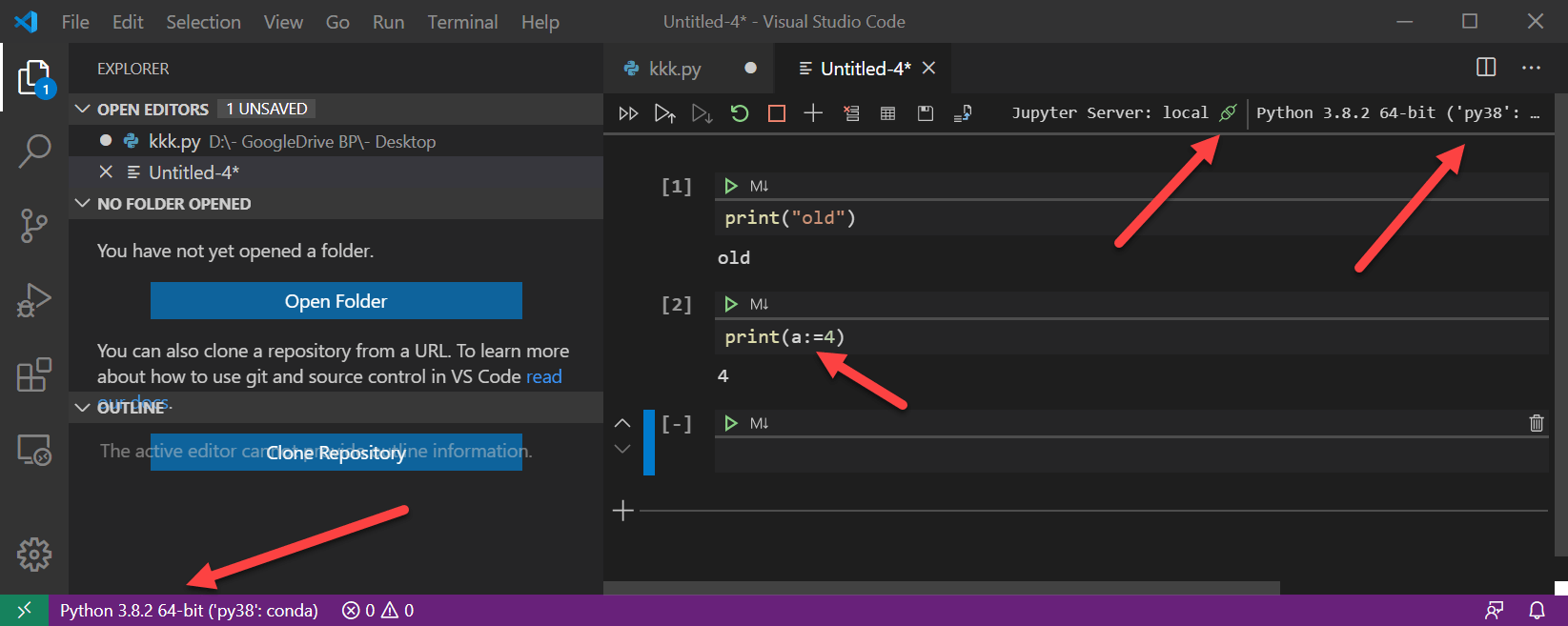1568x626 pixels.
Task: Run the empty [-] cell
Action: [x=731, y=423]
